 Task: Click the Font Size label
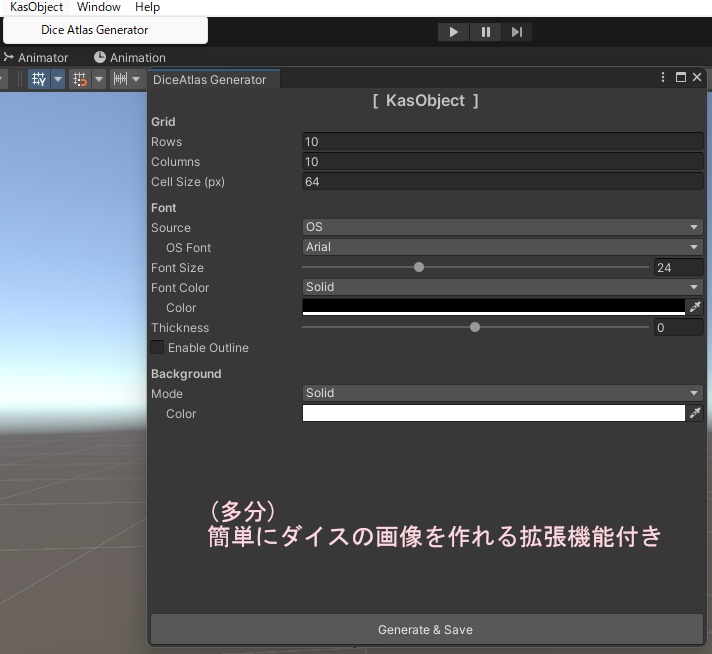[177, 268]
